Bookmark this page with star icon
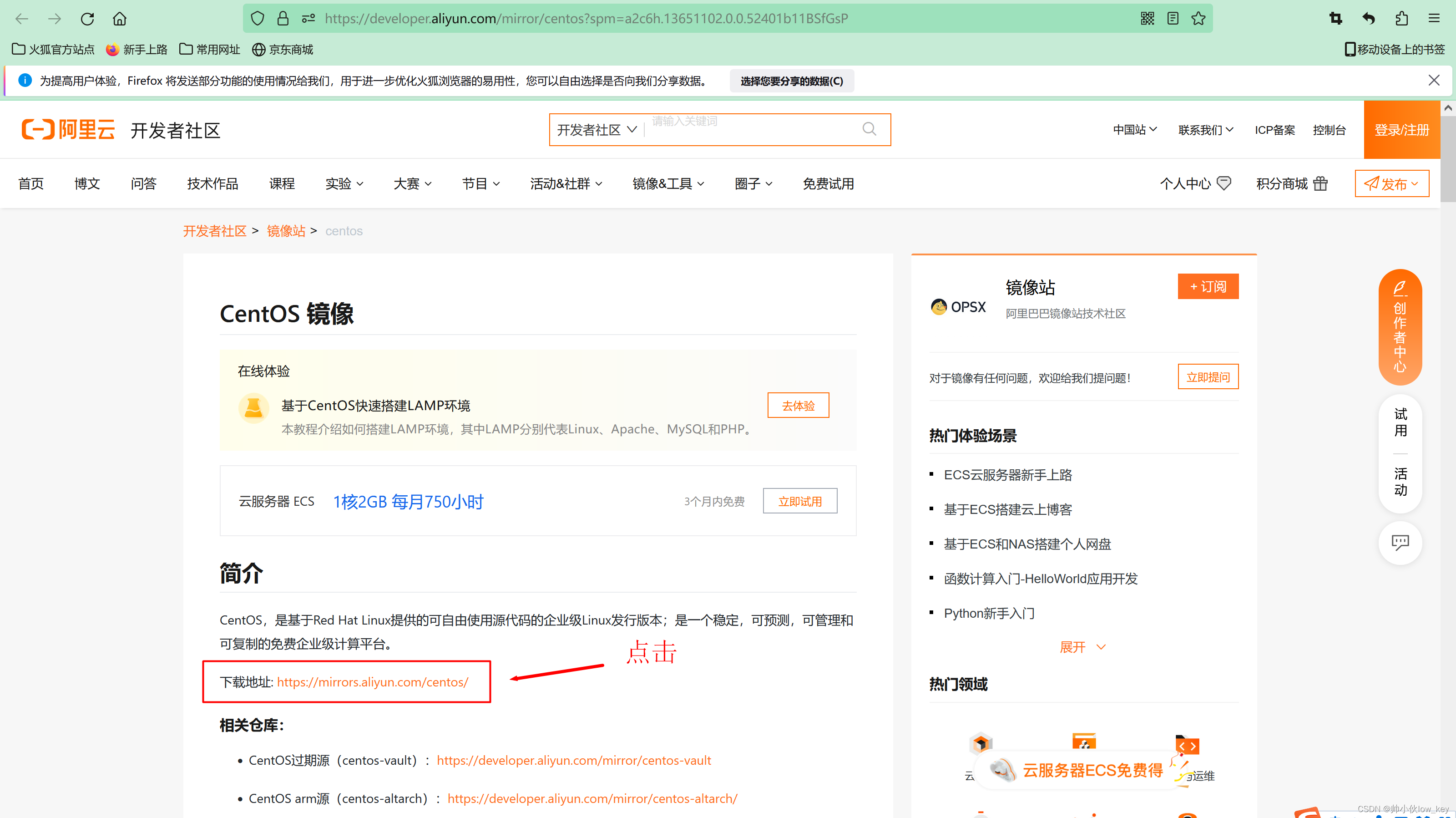 (x=1198, y=19)
